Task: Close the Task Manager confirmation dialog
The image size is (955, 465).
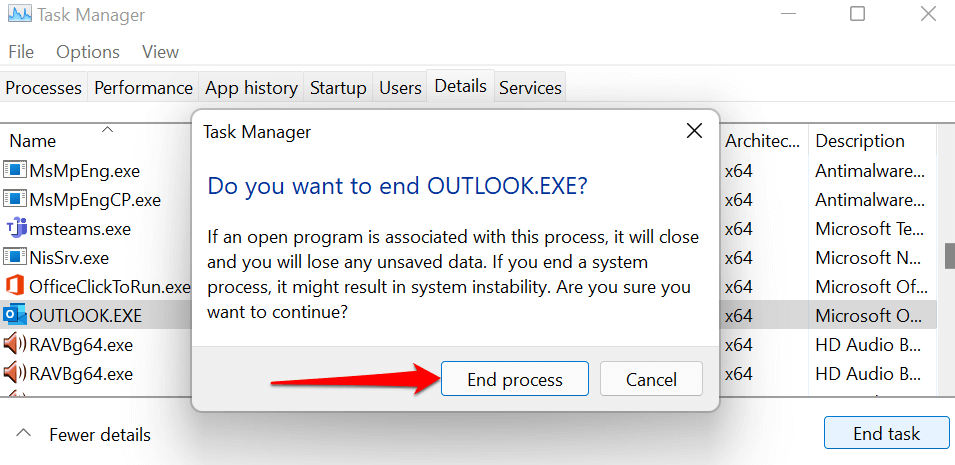Action: [x=694, y=131]
